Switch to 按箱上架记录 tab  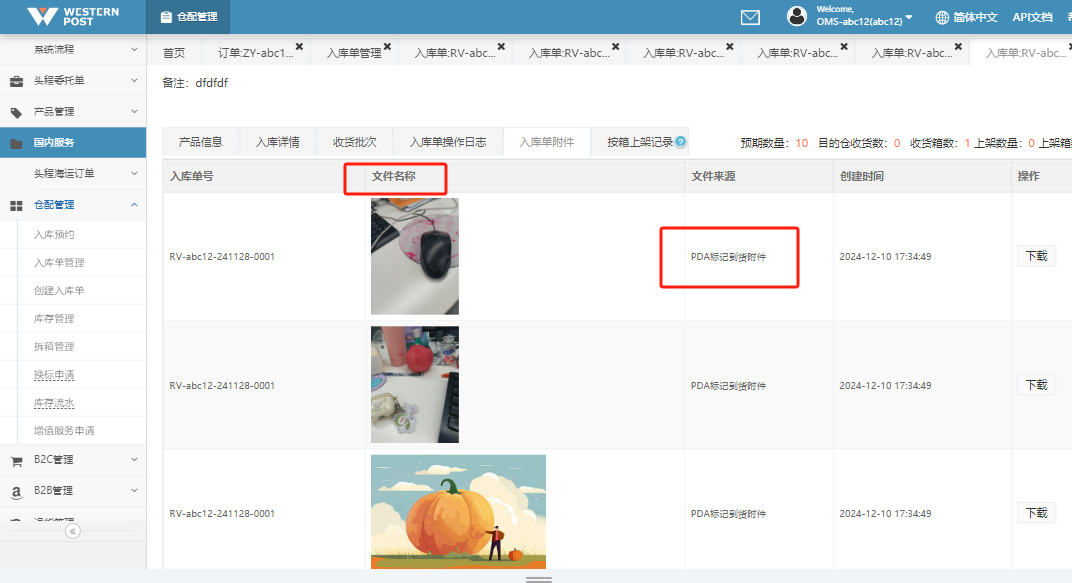point(640,141)
